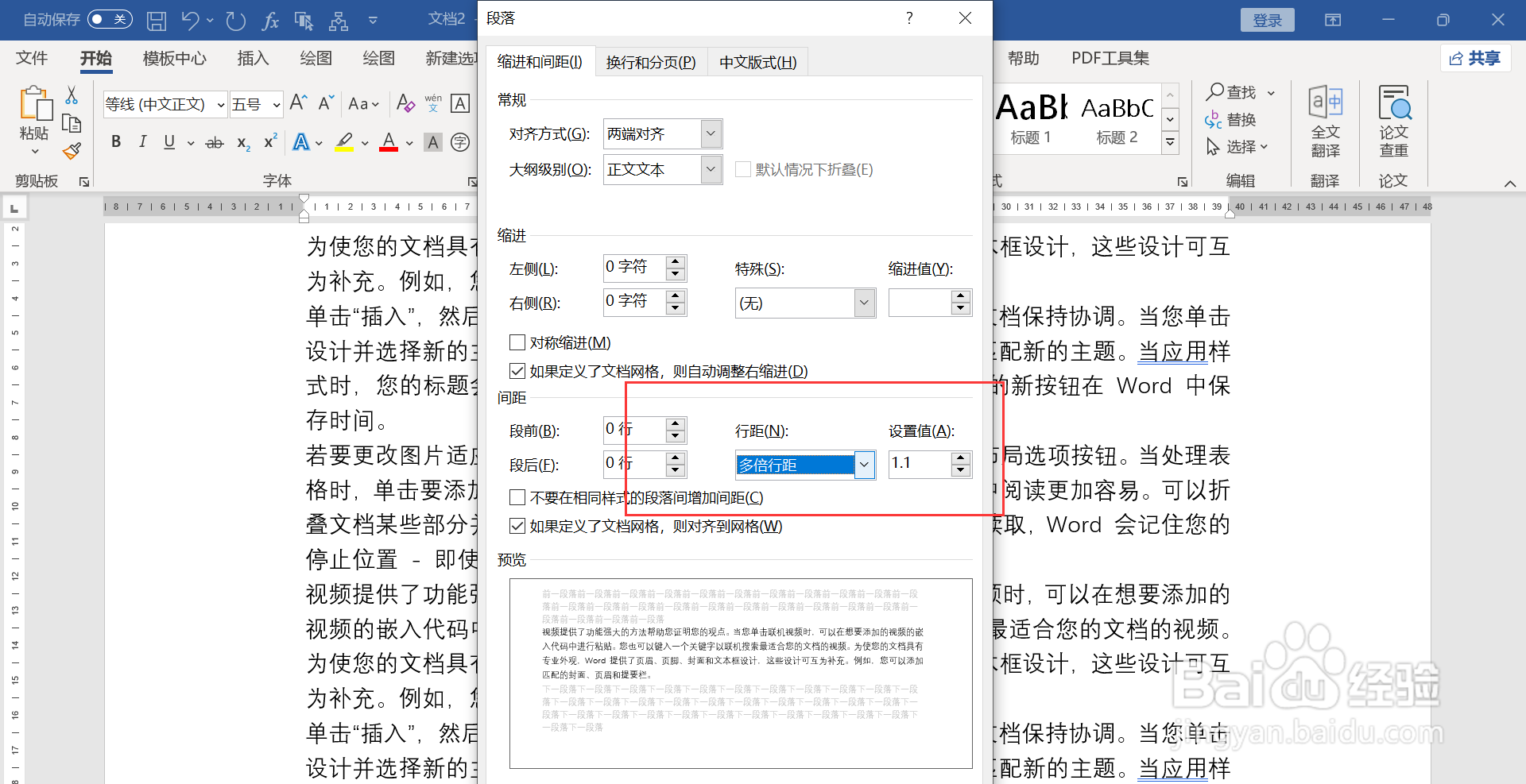Open the font name dropdown 等线

tap(220, 104)
